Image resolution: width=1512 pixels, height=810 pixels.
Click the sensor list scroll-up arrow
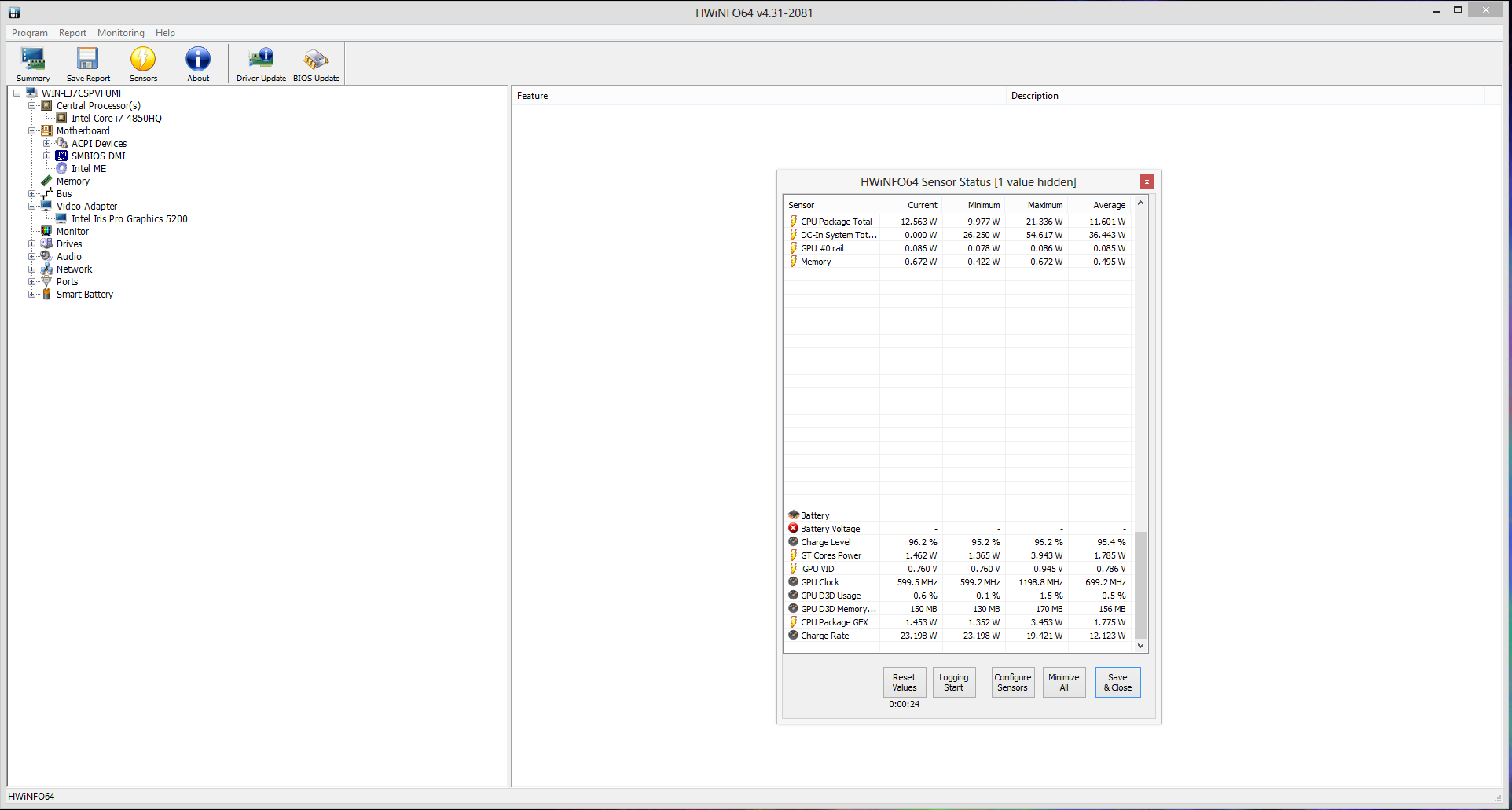point(1141,203)
